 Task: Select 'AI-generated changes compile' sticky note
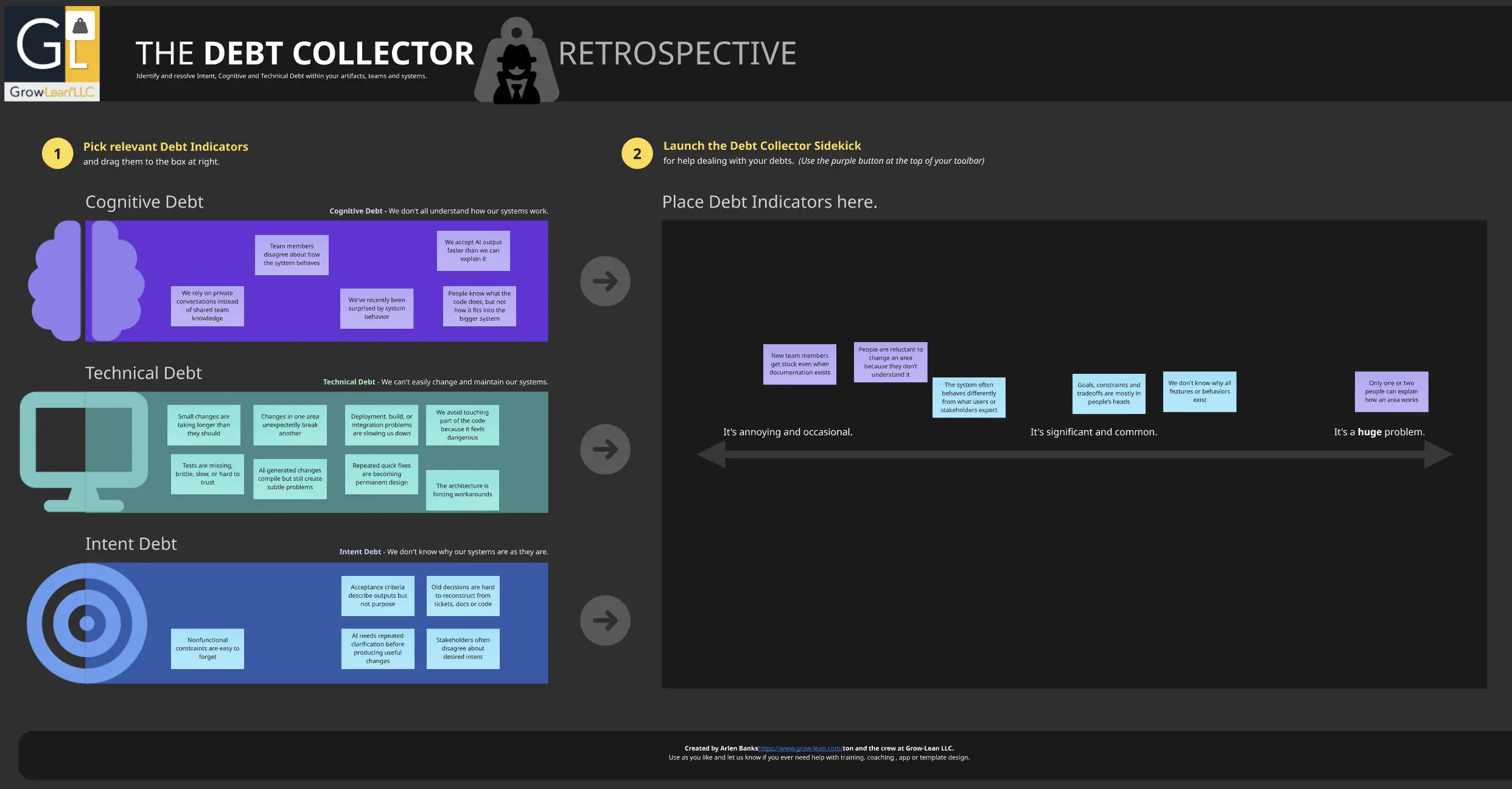coord(290,479)
